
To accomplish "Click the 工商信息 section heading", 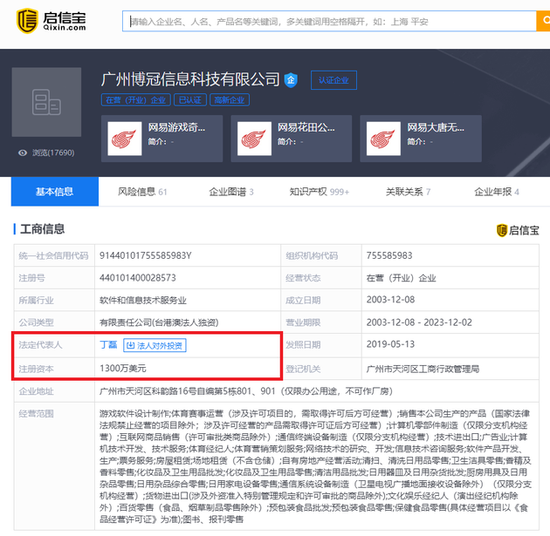I will (42, 229).
